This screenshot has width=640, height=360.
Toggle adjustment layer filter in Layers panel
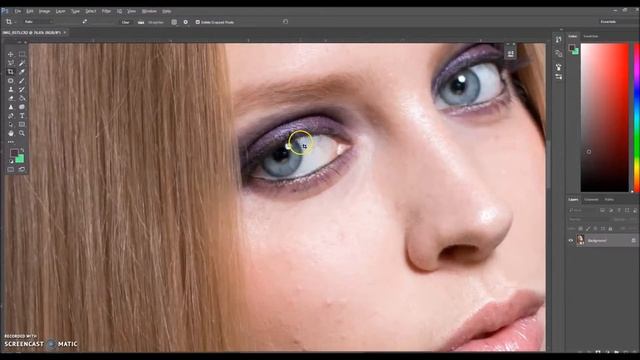(x=611, y=210)
